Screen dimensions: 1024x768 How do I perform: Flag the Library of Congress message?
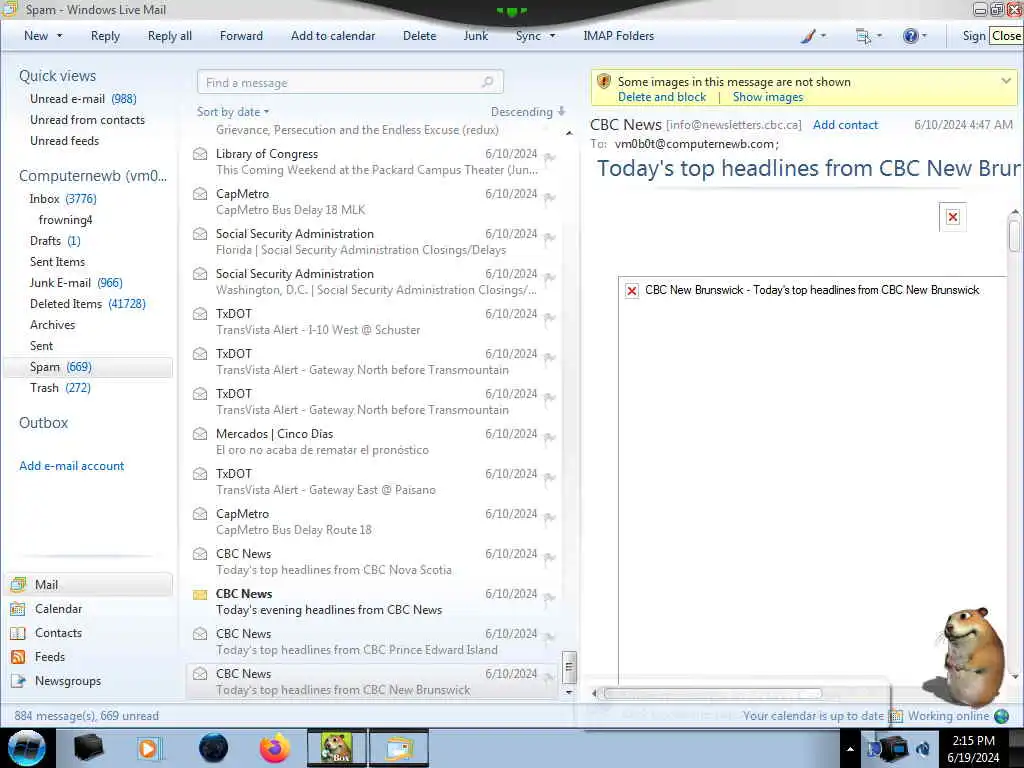pyautogui.click(x=549, y=157)
